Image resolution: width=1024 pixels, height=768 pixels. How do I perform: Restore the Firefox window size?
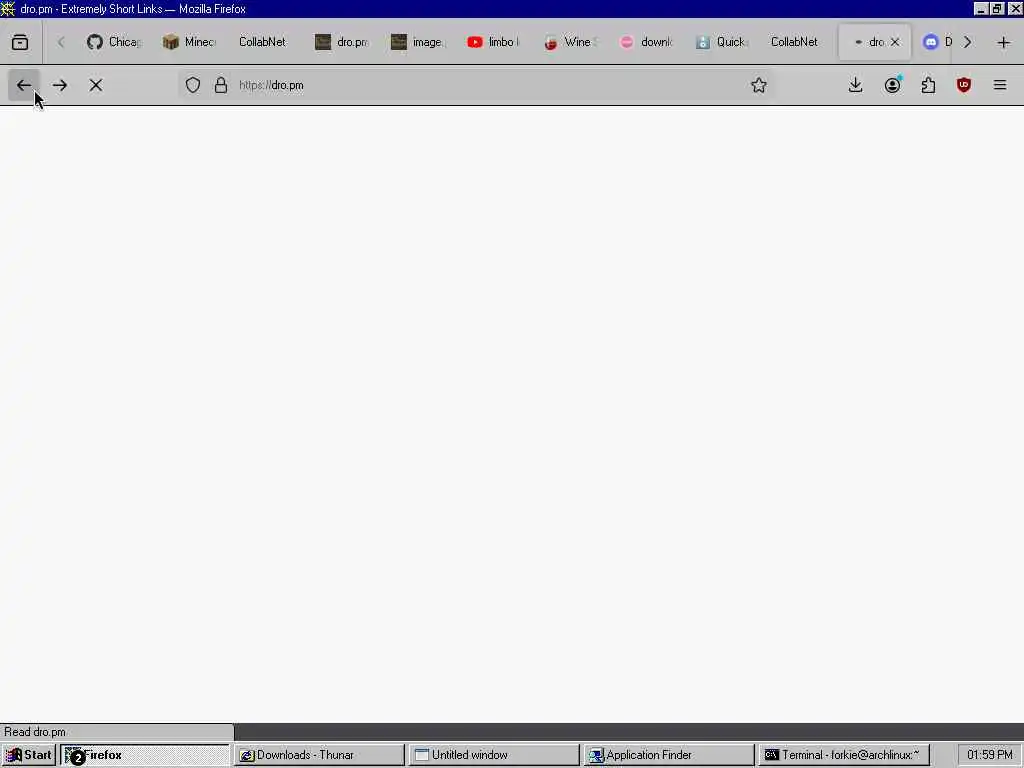997,8
